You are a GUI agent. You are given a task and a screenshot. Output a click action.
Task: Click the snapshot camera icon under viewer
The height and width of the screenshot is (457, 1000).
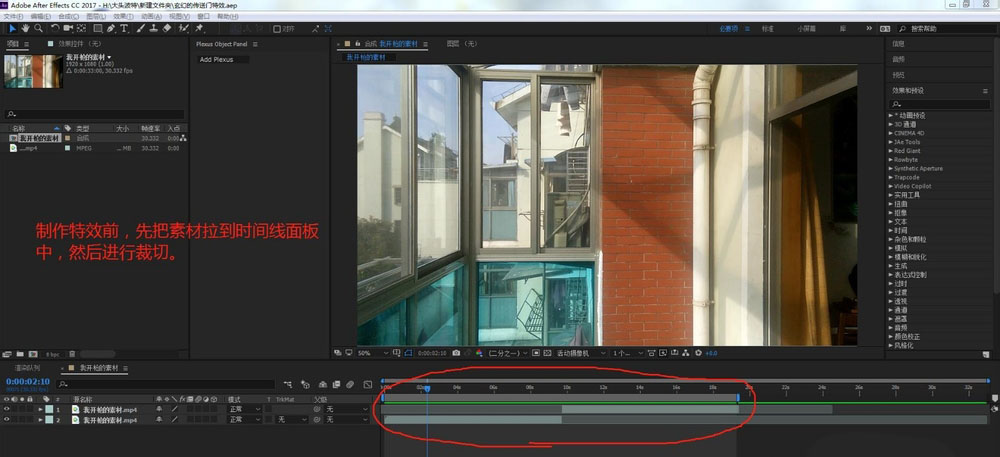pos(456,353)
